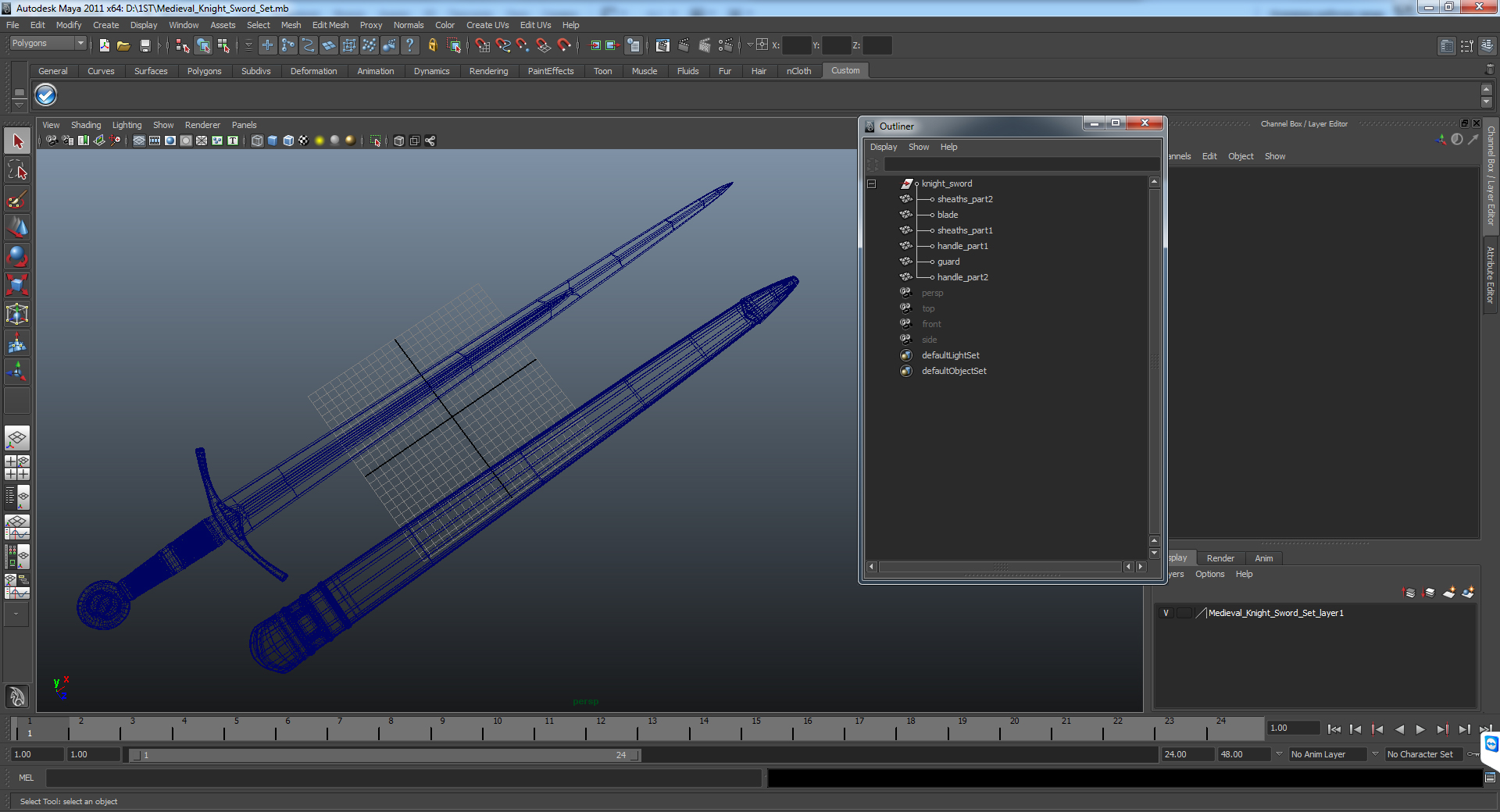Image resolution: width=1500 pixels, height=812 pixels.
Task: Click Move Layer Up icon in layer editor
Action: pos(1409,593)
